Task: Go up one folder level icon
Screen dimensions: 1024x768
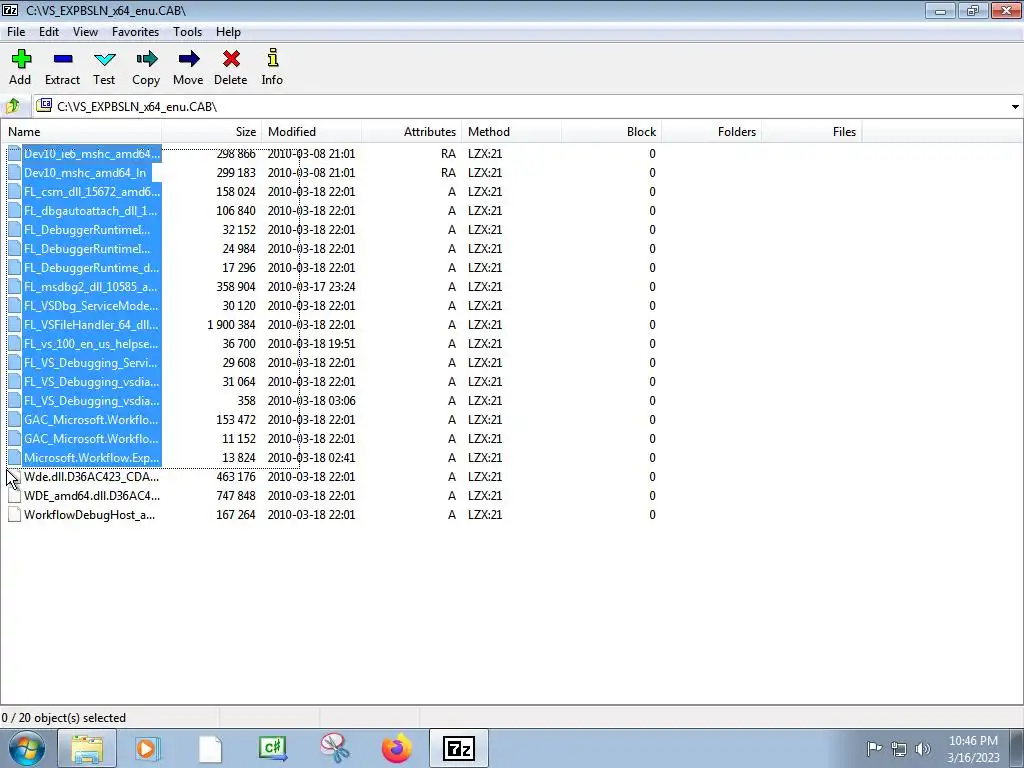Action: (13, 106)
